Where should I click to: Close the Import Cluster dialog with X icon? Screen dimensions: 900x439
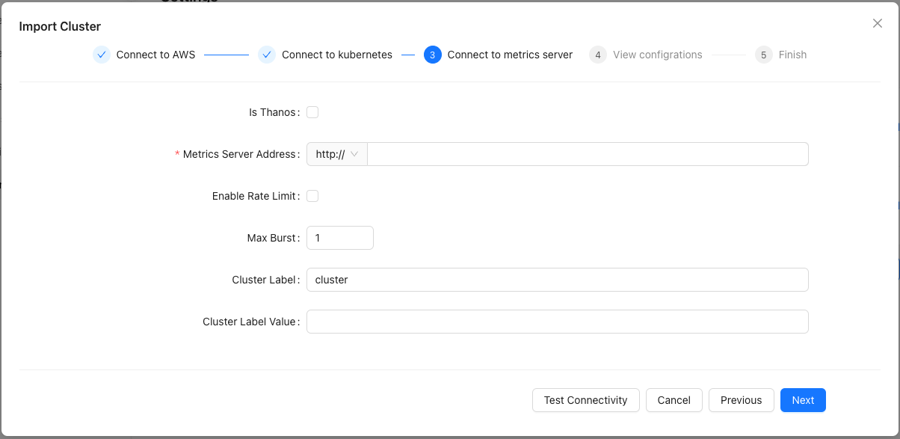tap(877, 24)
